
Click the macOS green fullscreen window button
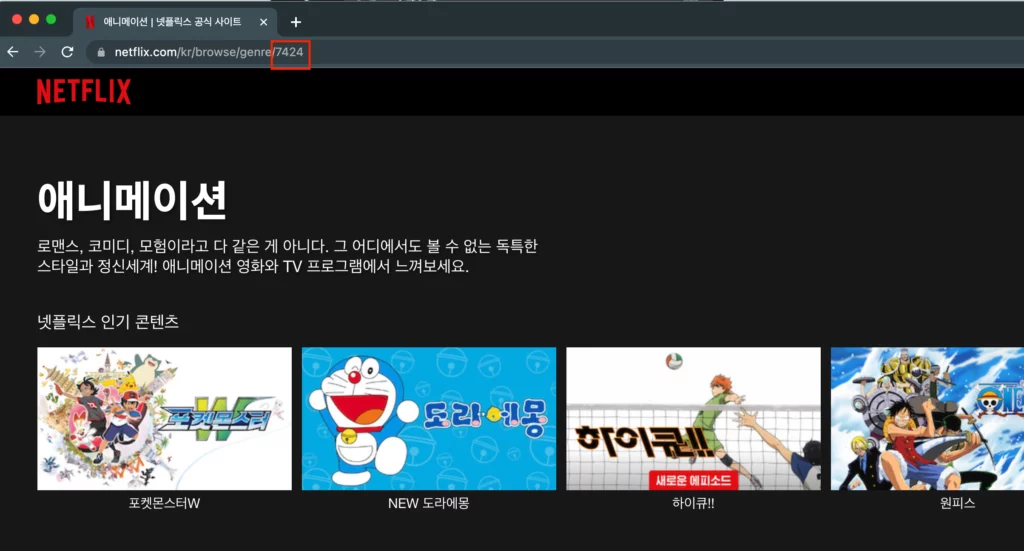click(51, 20)
